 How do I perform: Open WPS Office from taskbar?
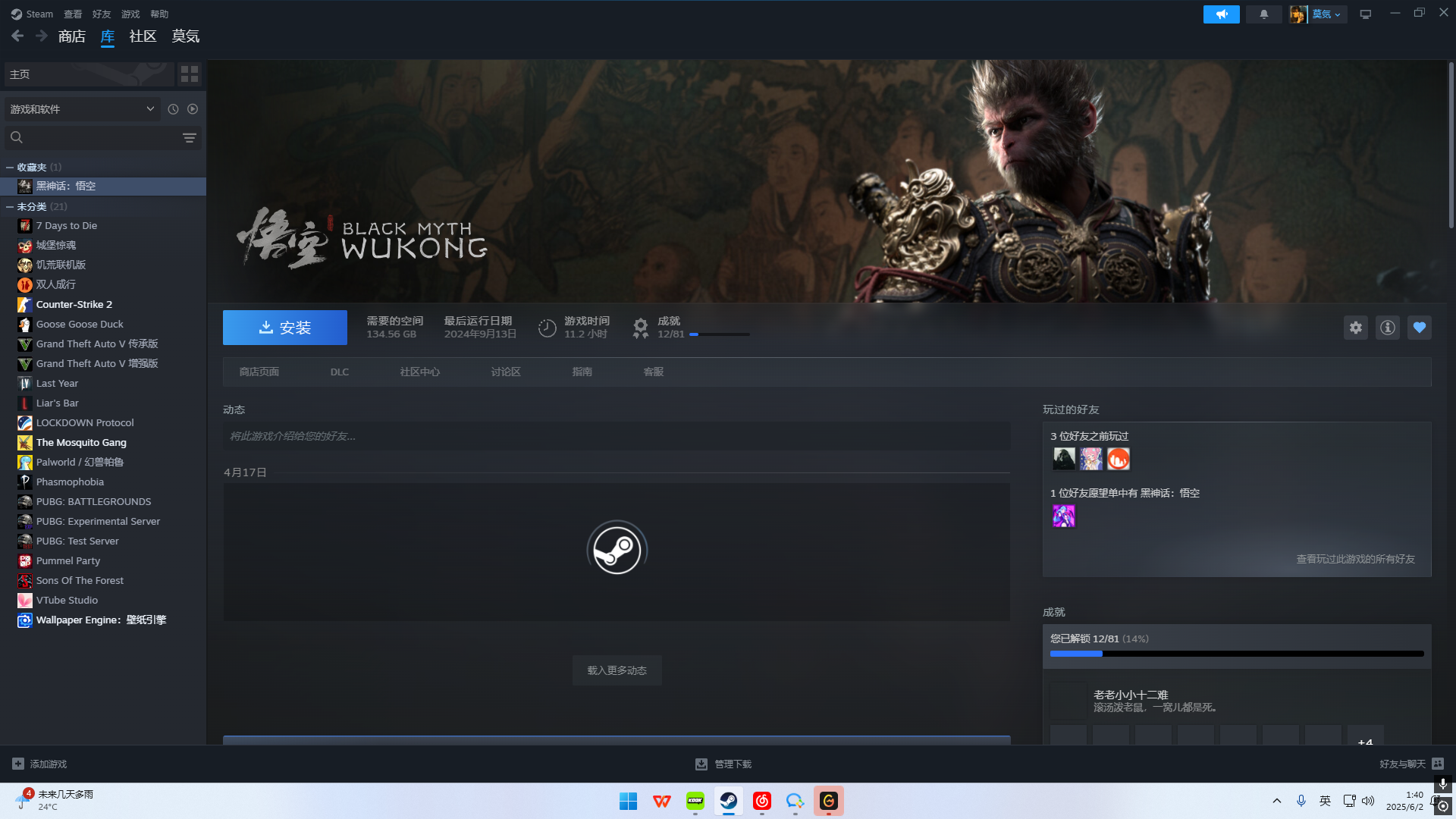coord(662,801)
